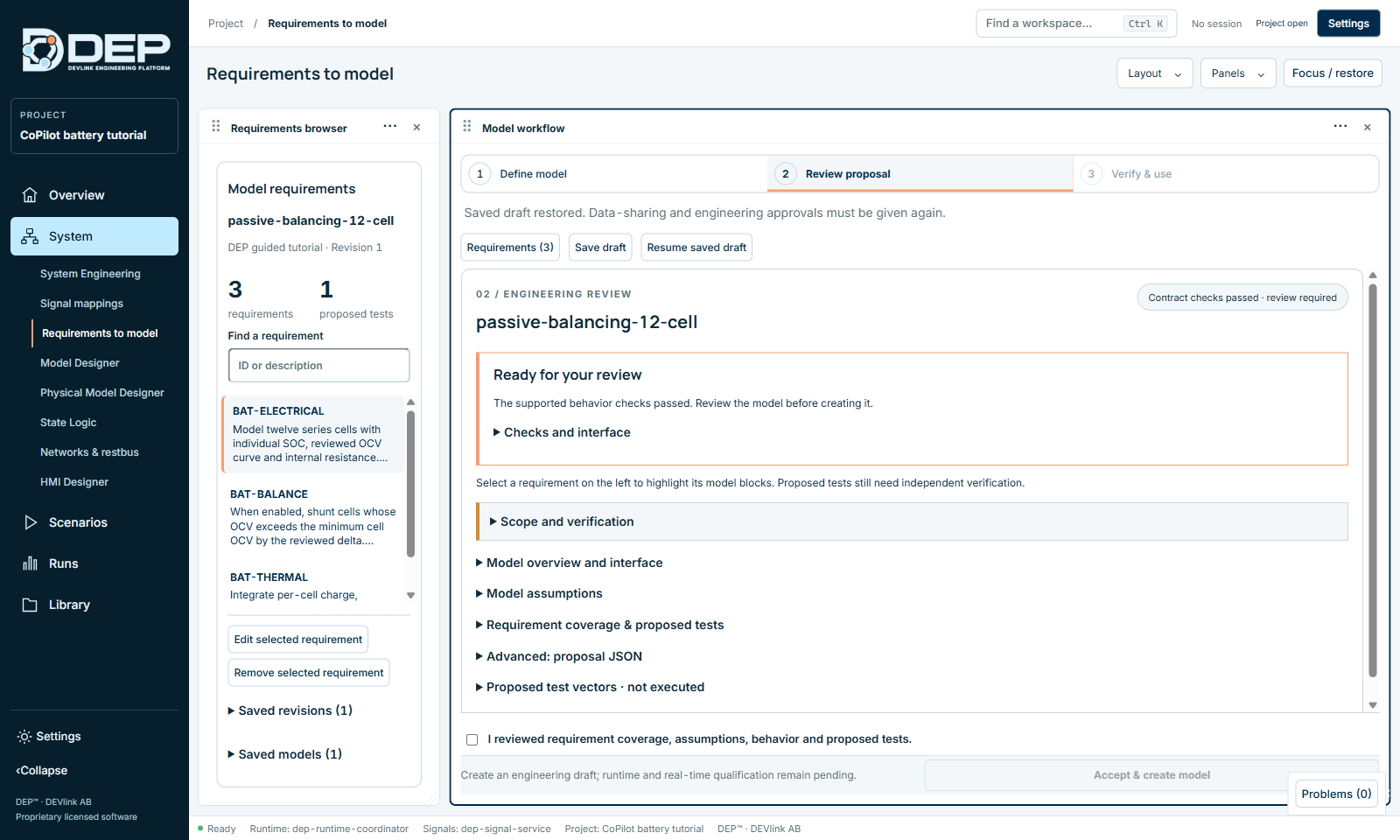Expand Advanced: proposal JSON
The image size is (1400, 840).
coord(559,656)
